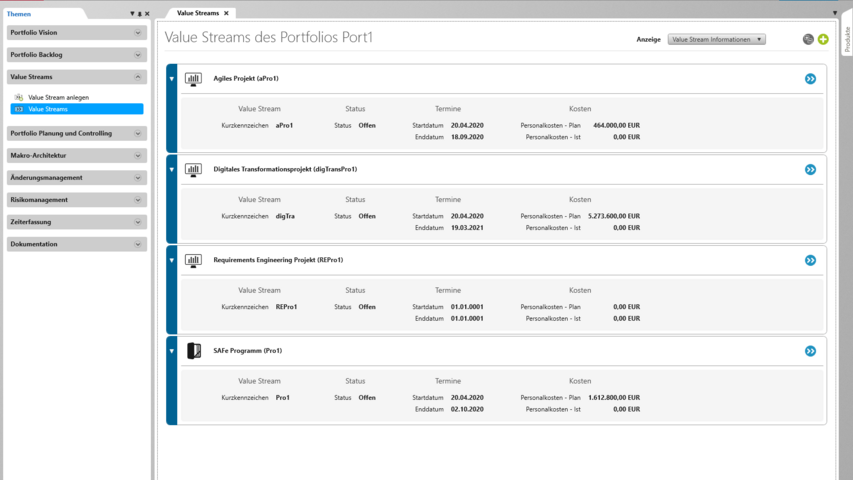This screenshot has width=853, height=480.
Task: Click the green add value stream icon
Action: point(823,40)
